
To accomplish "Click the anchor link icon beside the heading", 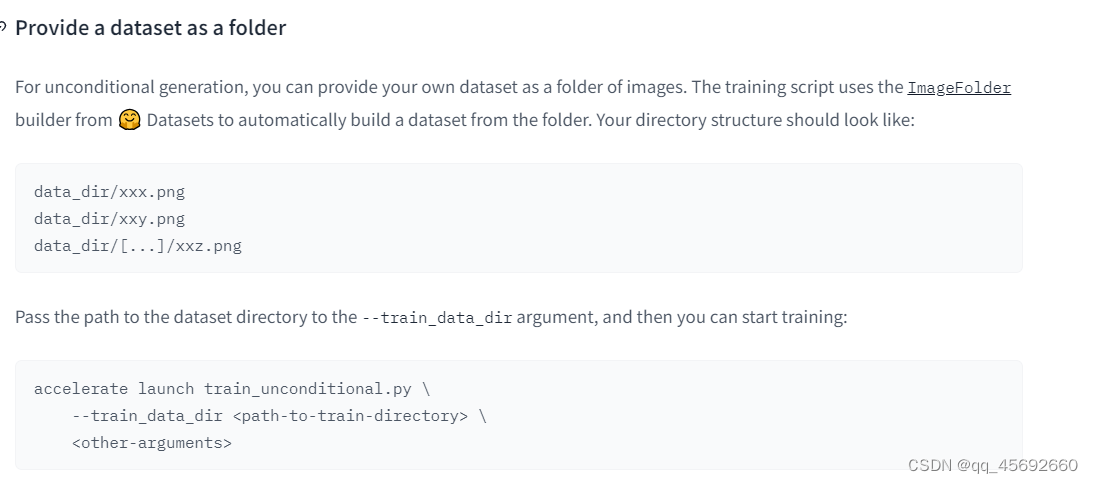I will point(3,28).
